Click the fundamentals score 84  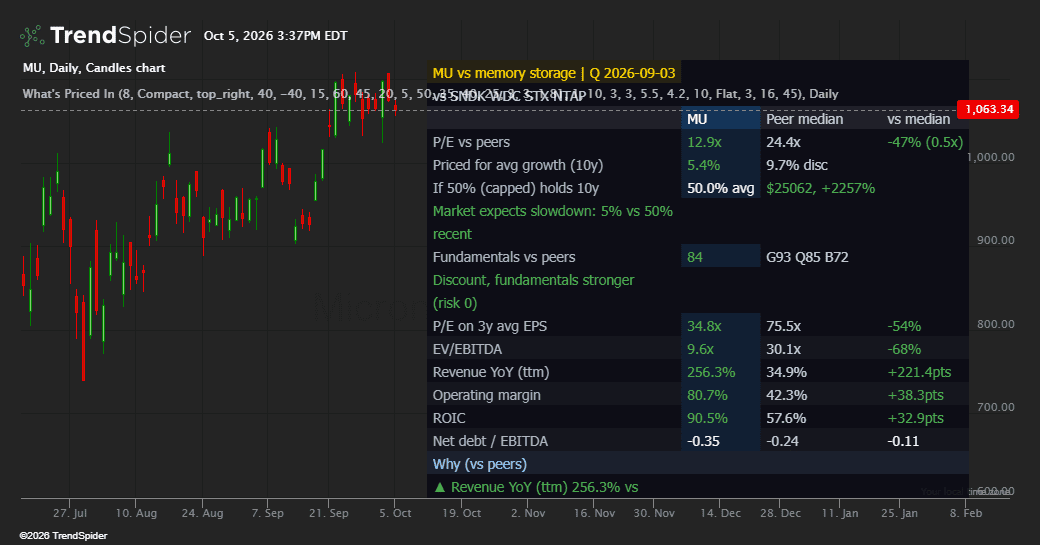[x=694, y=257]
